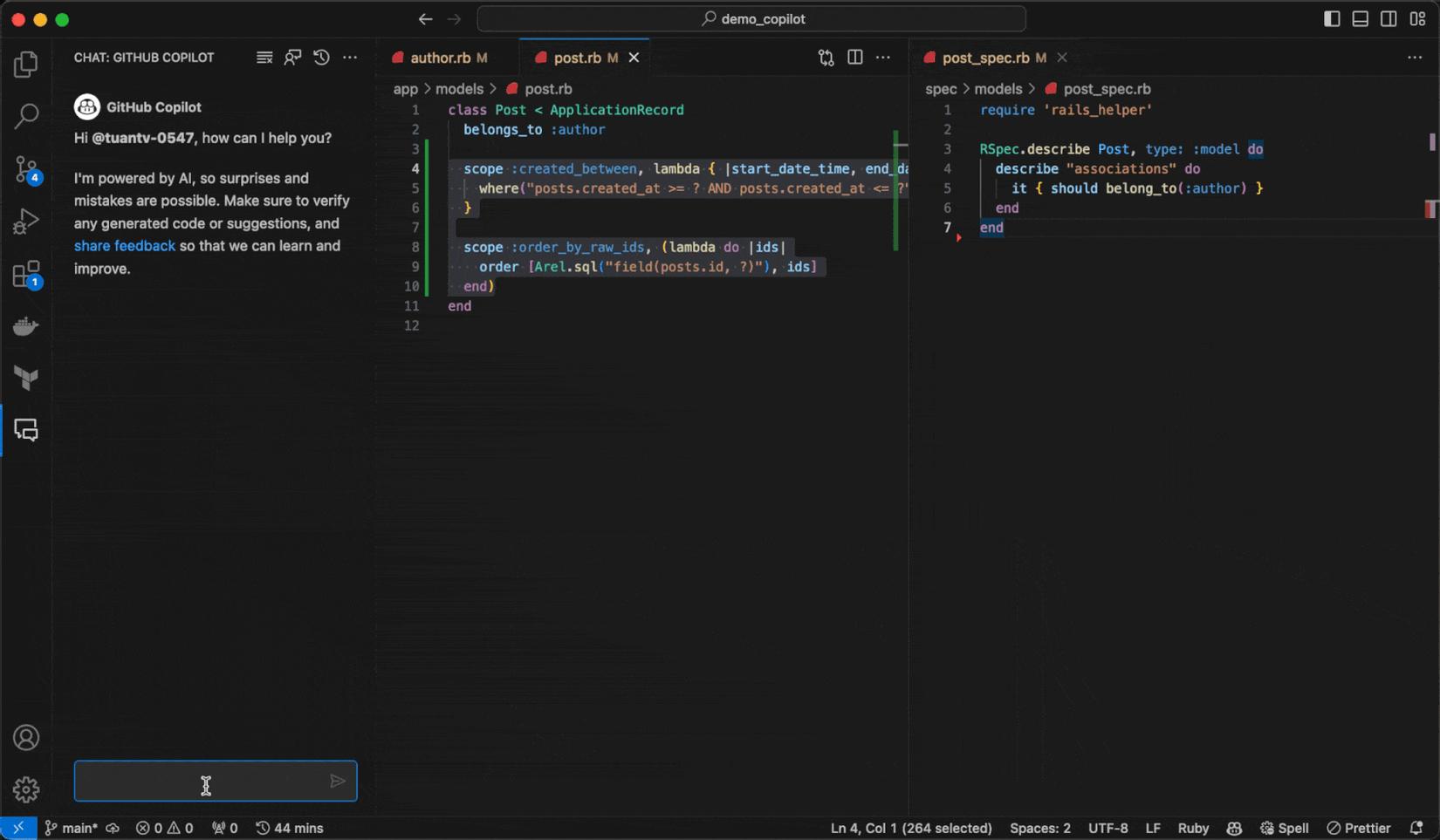Open Source Control showing 4 pending changes
The image size is (1440, 840).
pyautogui.click(x=26, y=170)
